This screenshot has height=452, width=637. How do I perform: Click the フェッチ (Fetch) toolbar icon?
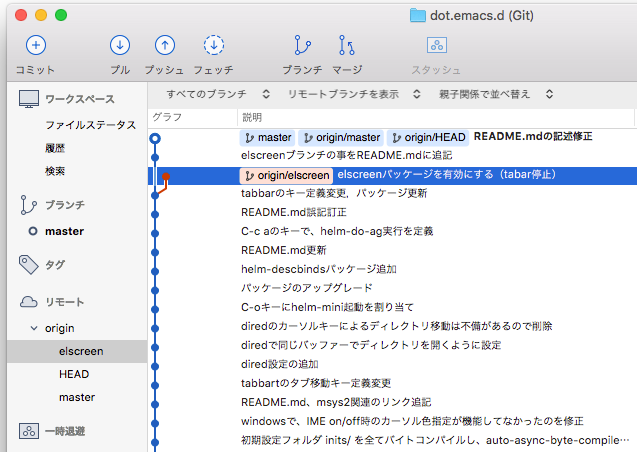pos(214,45)
